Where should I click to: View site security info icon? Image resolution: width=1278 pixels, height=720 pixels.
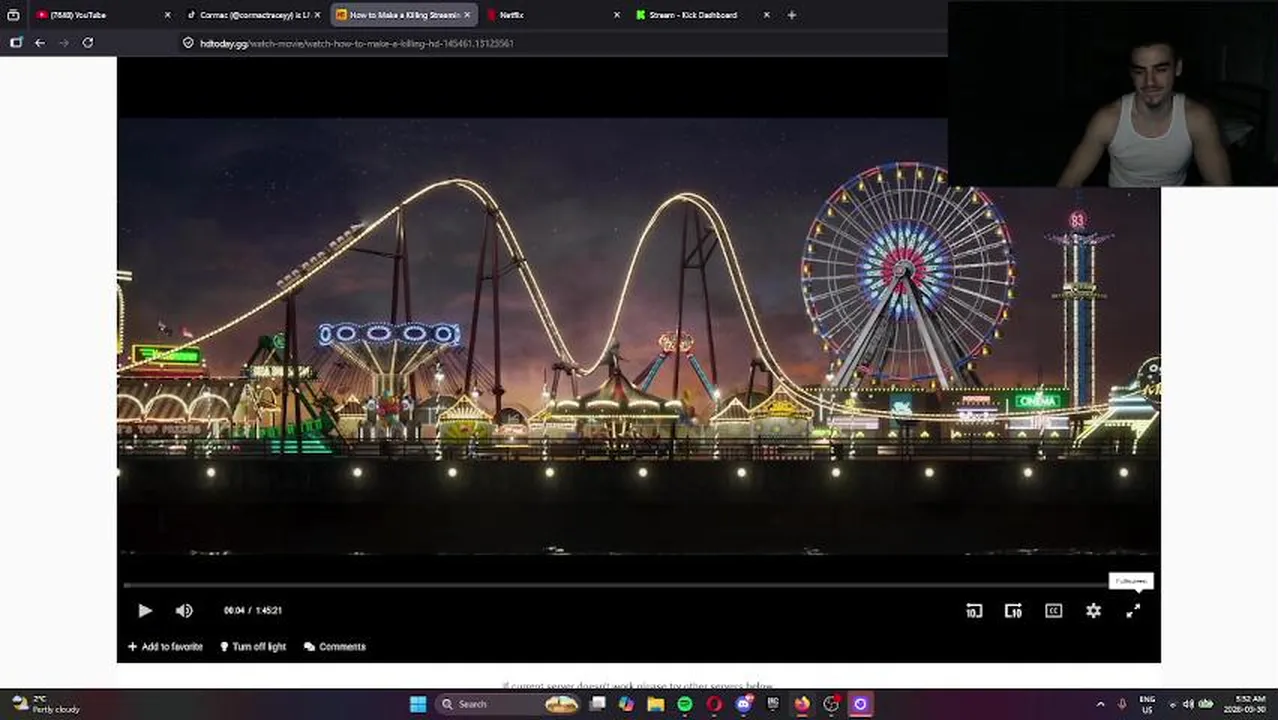[x=188, y=43]
